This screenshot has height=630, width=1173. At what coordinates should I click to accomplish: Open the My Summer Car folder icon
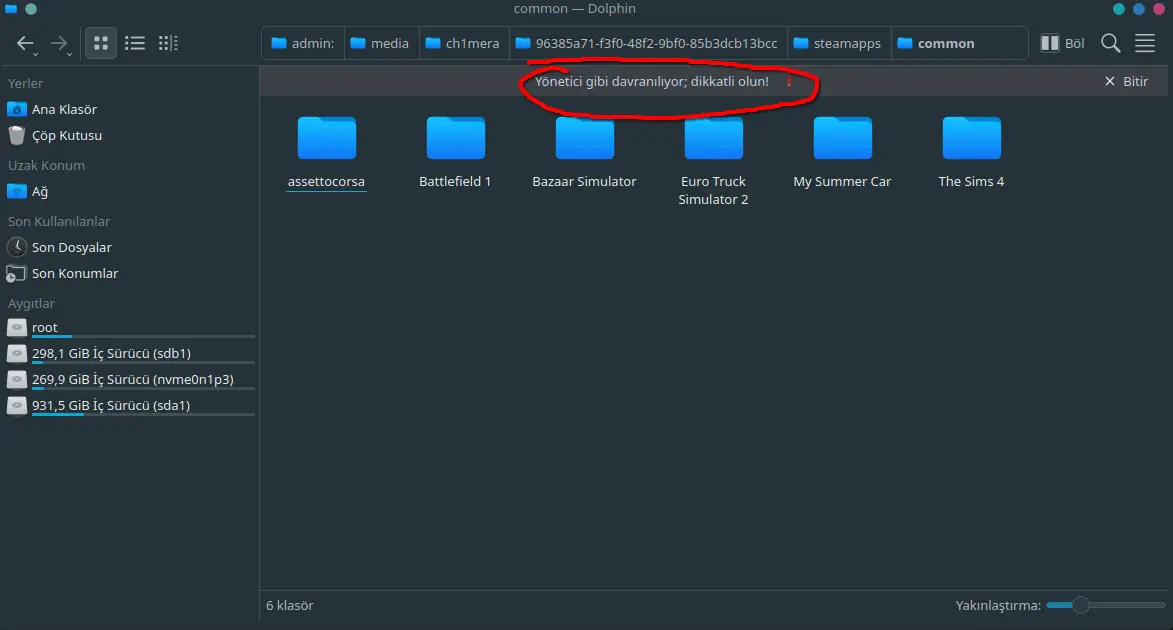tap(842, 138)
